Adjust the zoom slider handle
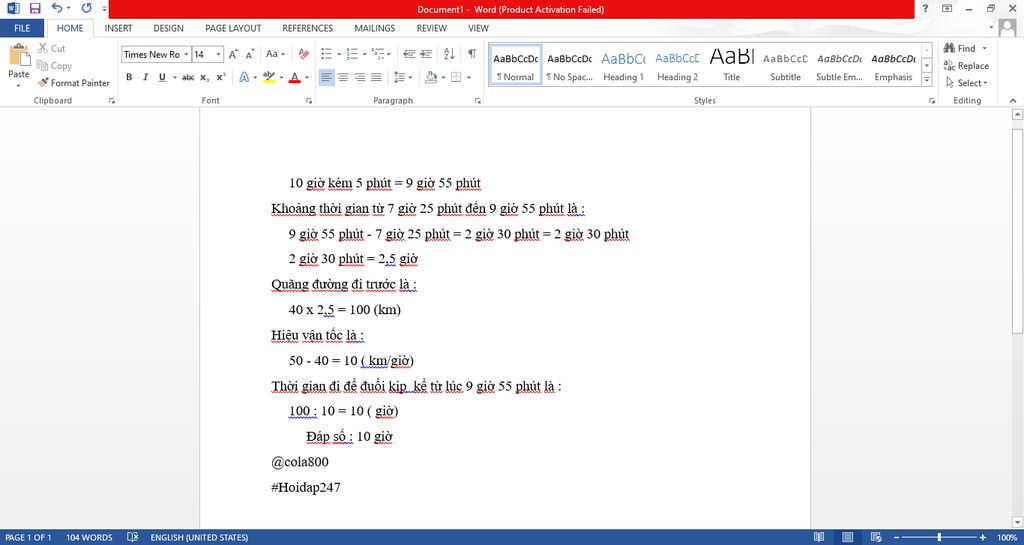 939,537
